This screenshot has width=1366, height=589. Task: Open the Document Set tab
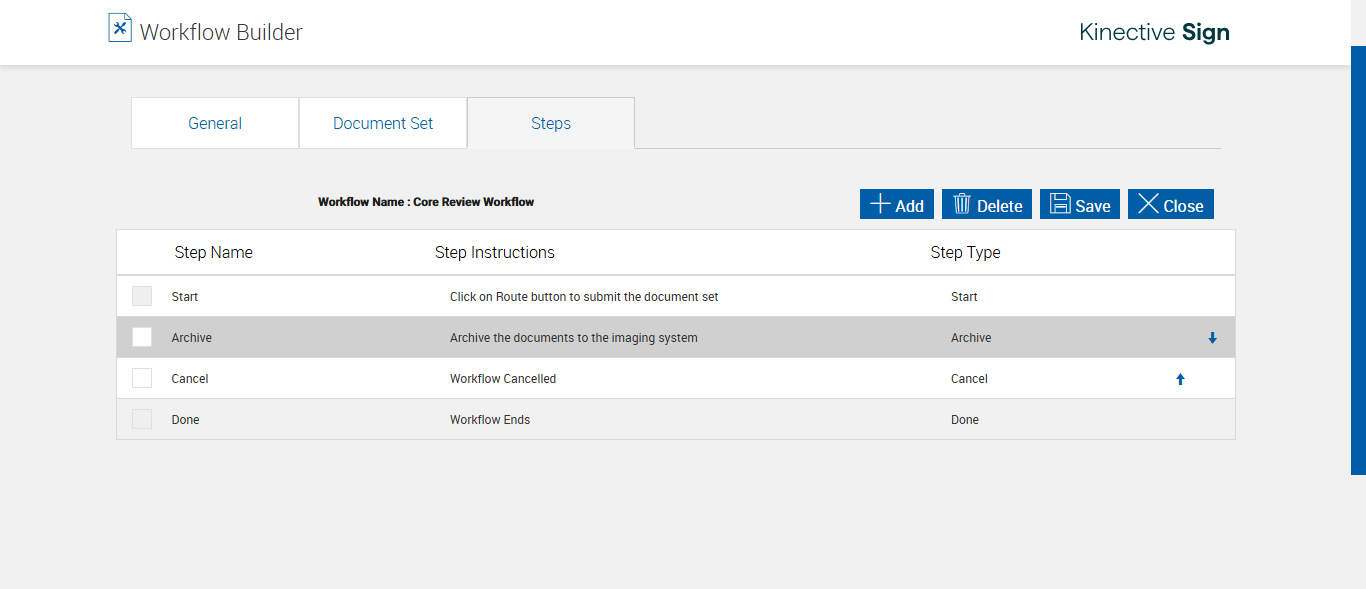tap(383, 123)
